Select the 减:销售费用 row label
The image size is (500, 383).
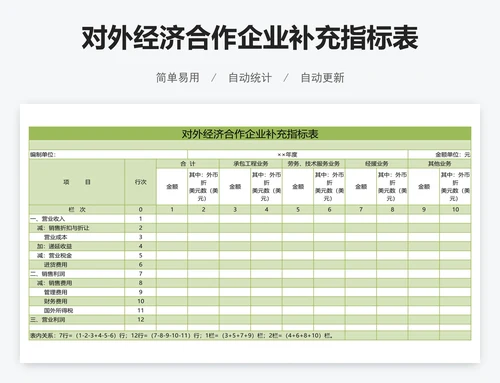pos(77,283)
